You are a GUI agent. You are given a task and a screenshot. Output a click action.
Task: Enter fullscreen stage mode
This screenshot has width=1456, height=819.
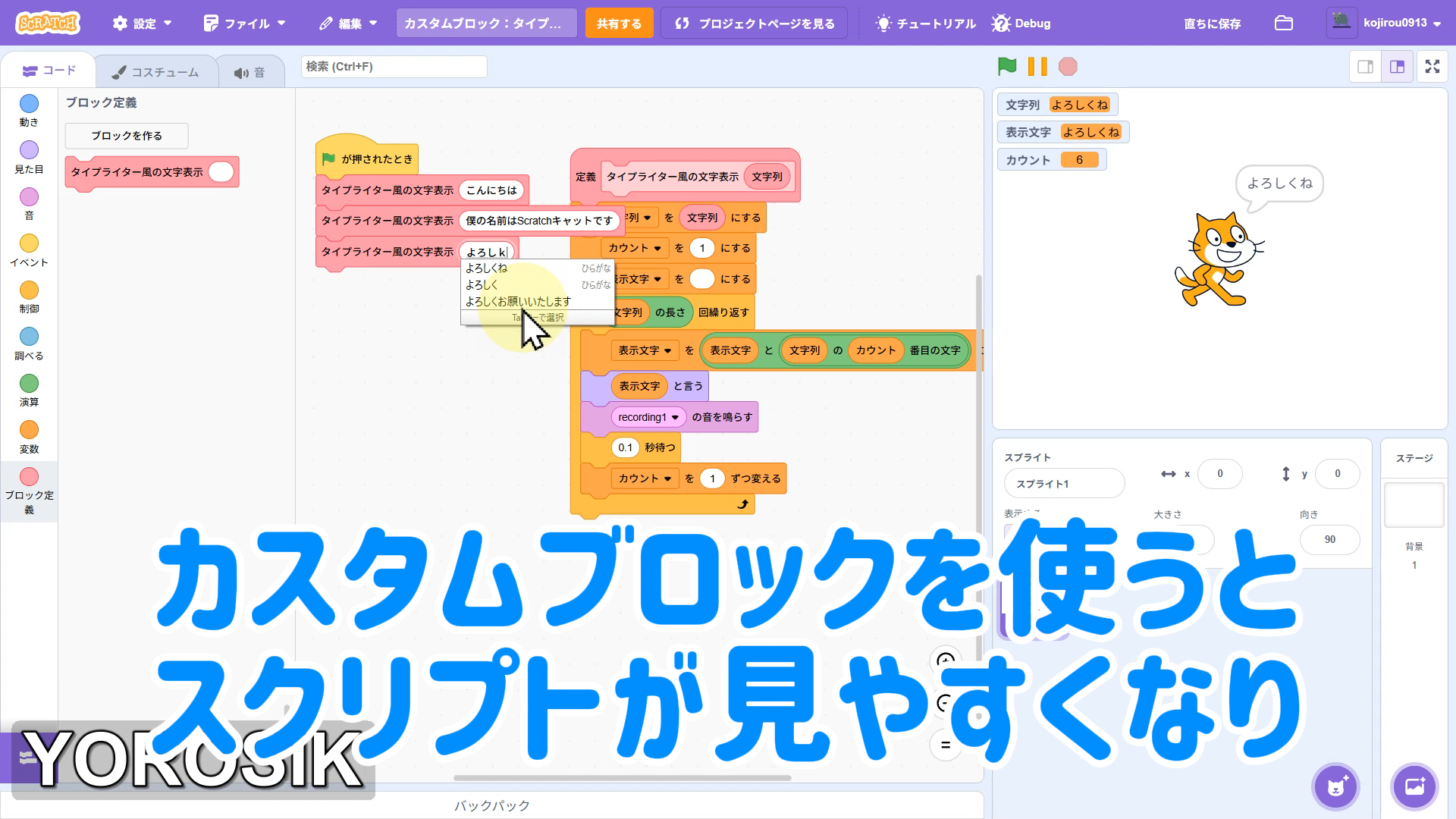[x=1432, y=67]
